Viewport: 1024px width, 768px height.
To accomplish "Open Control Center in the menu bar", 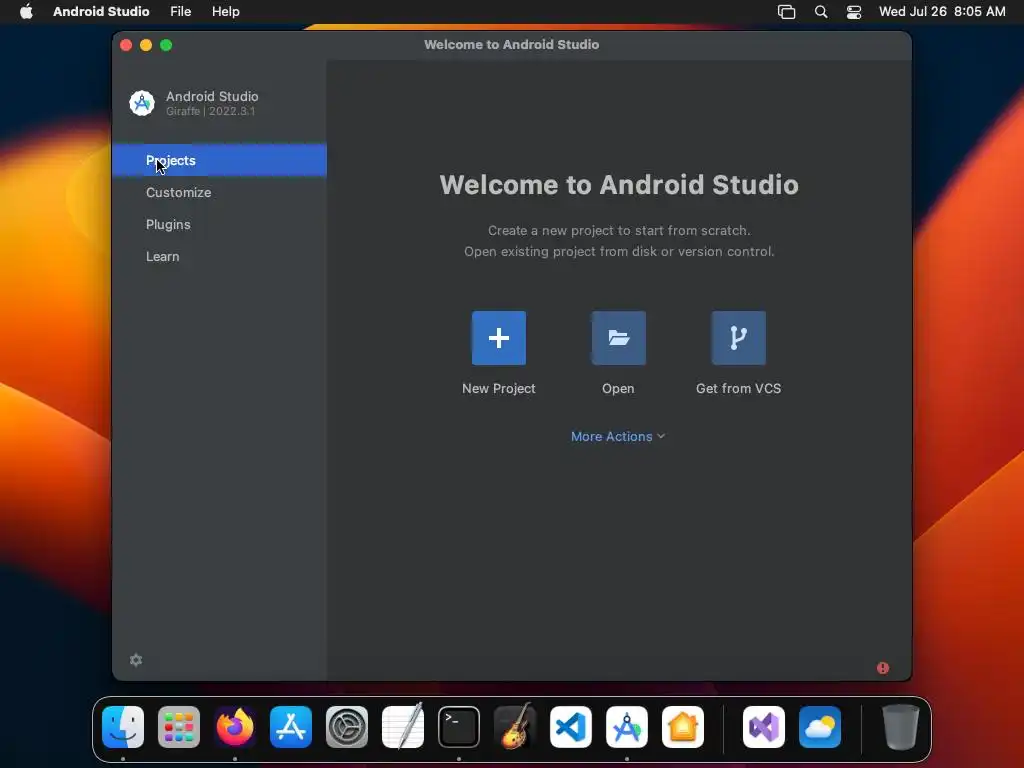I will [x=854, y=12].
